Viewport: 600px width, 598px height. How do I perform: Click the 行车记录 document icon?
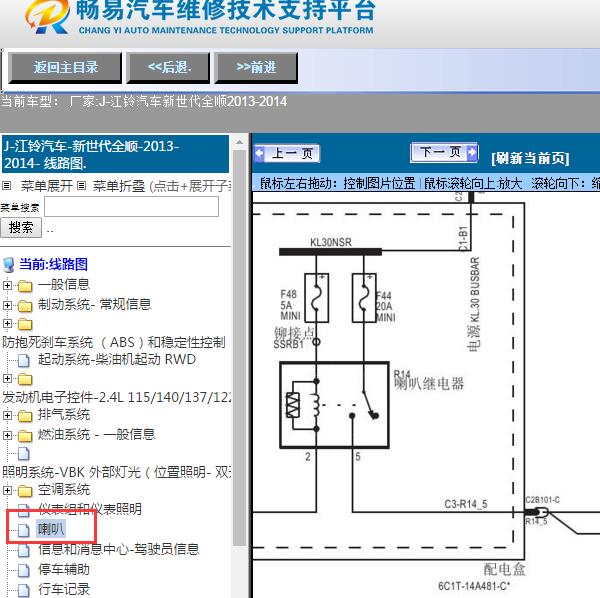tap(24, 590)
